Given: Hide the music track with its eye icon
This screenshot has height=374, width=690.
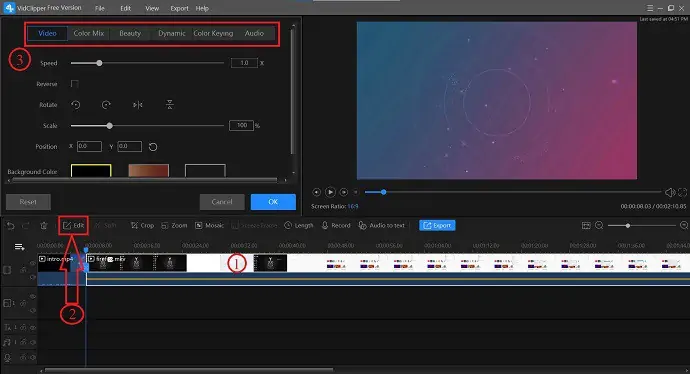Looking at the screenshot, I should [33, 342].
